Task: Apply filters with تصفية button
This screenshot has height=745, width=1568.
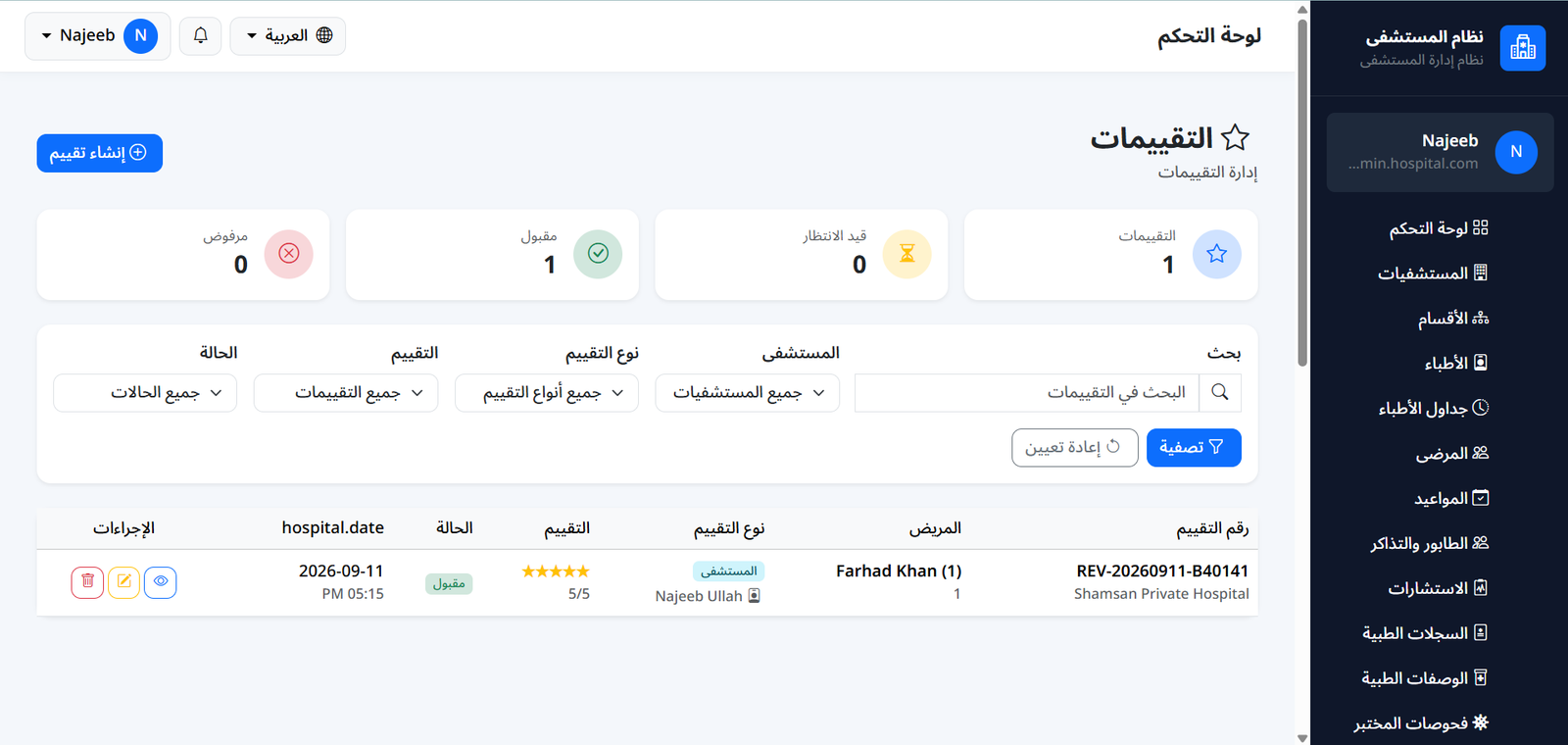Action: pos(1194,447)
